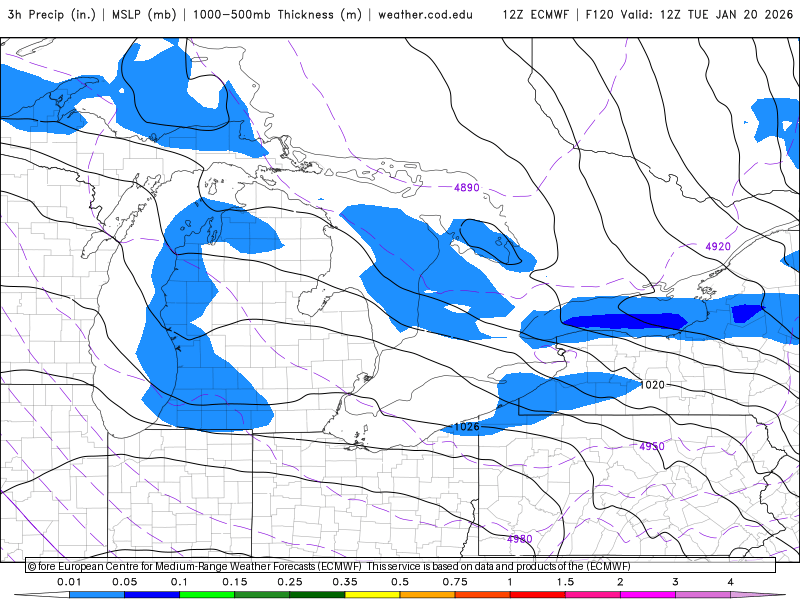Click the 4 legend value
The image size is (800, 600).
click(731, 582)
